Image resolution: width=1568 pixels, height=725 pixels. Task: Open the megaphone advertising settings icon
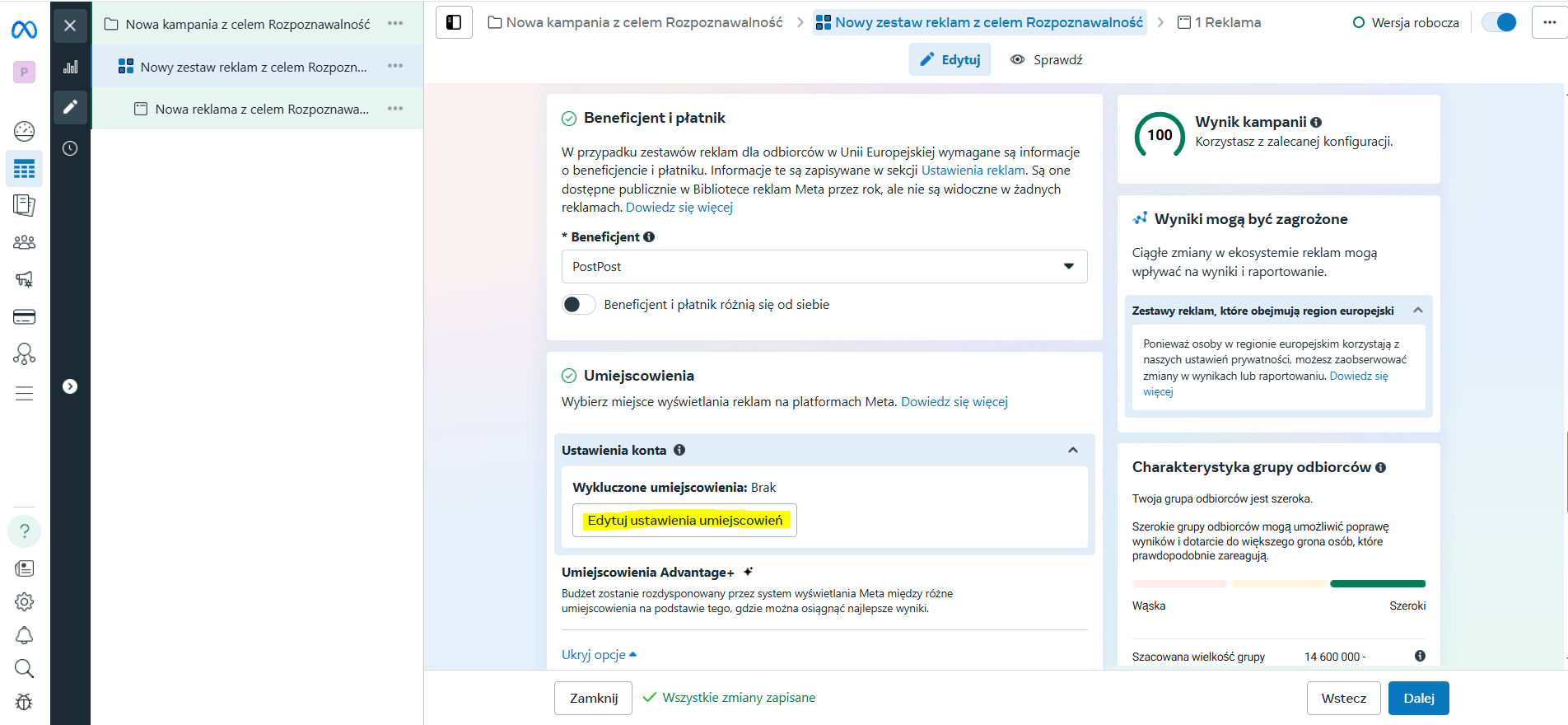(25, 279)
